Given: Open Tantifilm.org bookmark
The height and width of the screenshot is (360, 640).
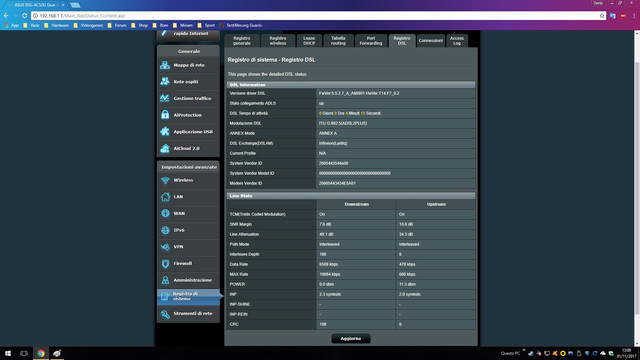Looking at the screenshot, I should [241, 25].
